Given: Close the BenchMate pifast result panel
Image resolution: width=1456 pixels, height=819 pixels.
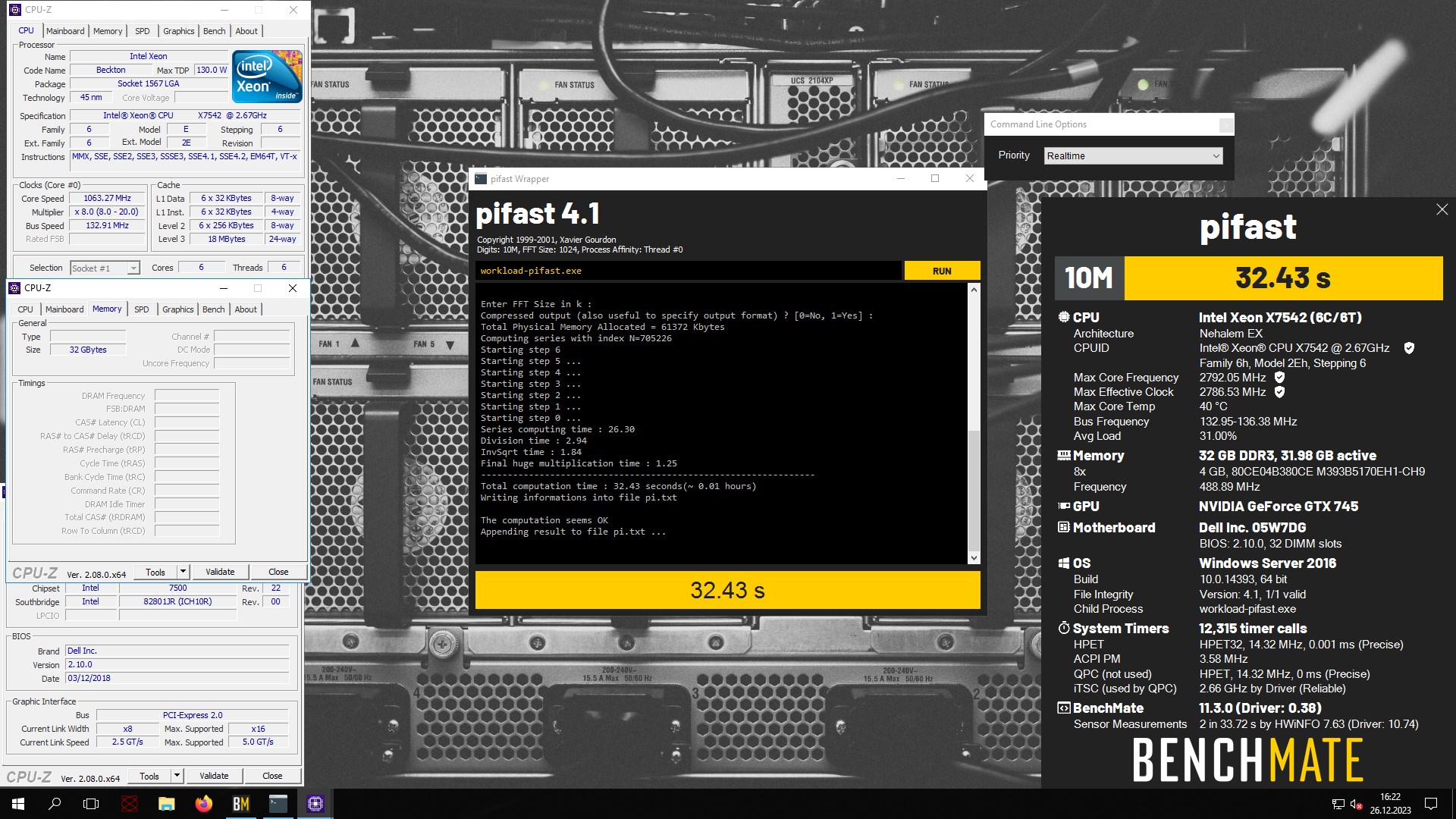Looking at the screenshot, I should point(1442,209).
